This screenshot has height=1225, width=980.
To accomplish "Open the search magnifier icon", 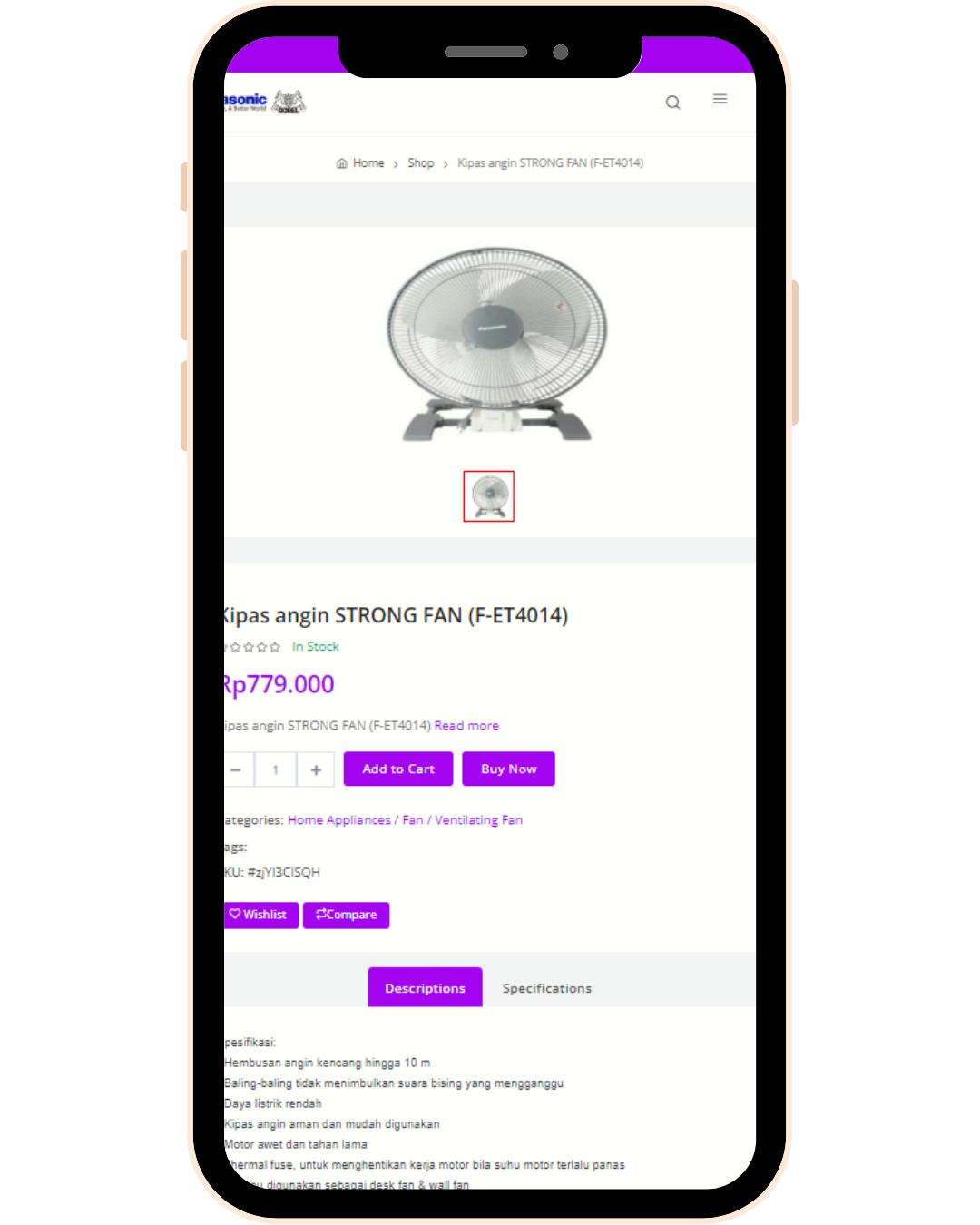I will (x=672, y=103).
